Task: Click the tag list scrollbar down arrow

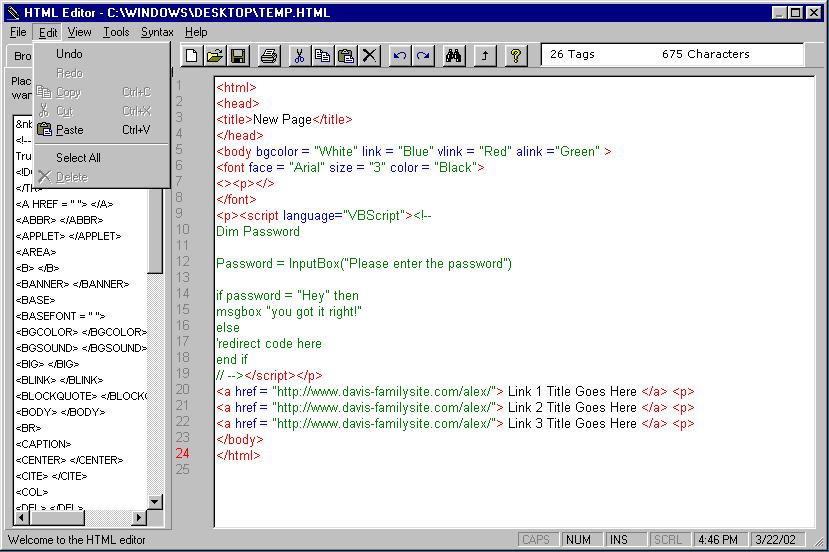Action: (155, 502)
